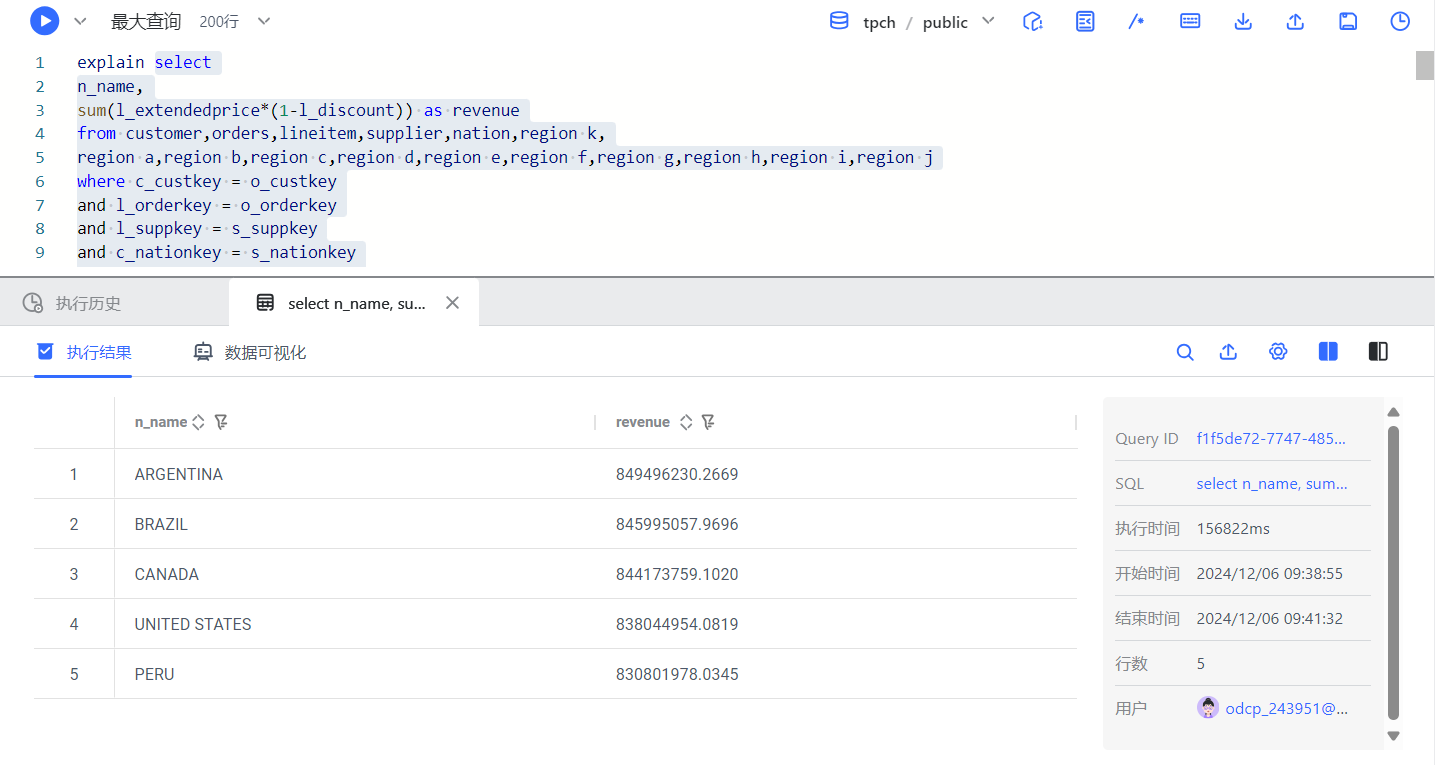Screen dimensions: 1435x765
Task: Click the revenue column header label
Action: [643, 422]
